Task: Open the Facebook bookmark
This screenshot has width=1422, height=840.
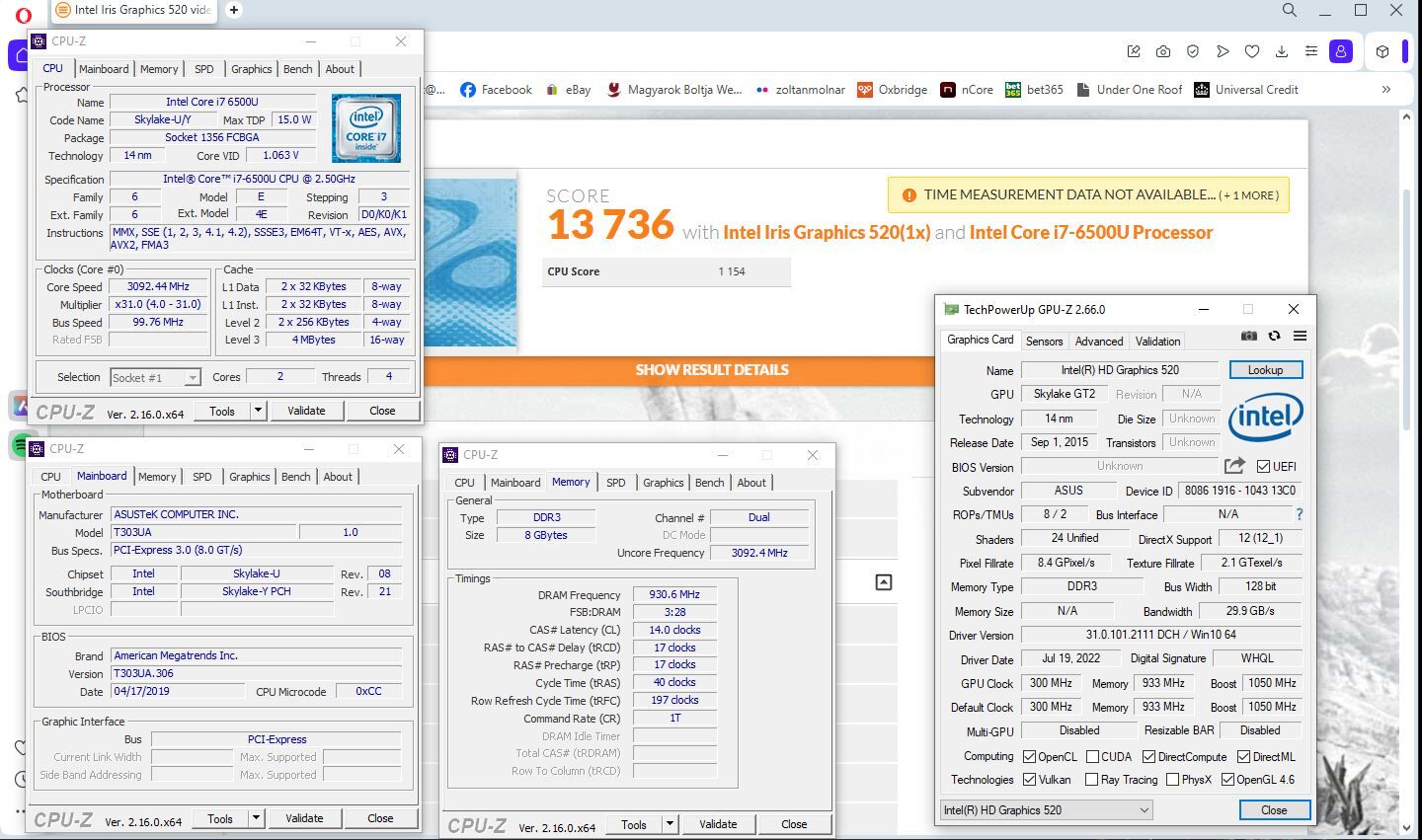Action: coord(496,89)
